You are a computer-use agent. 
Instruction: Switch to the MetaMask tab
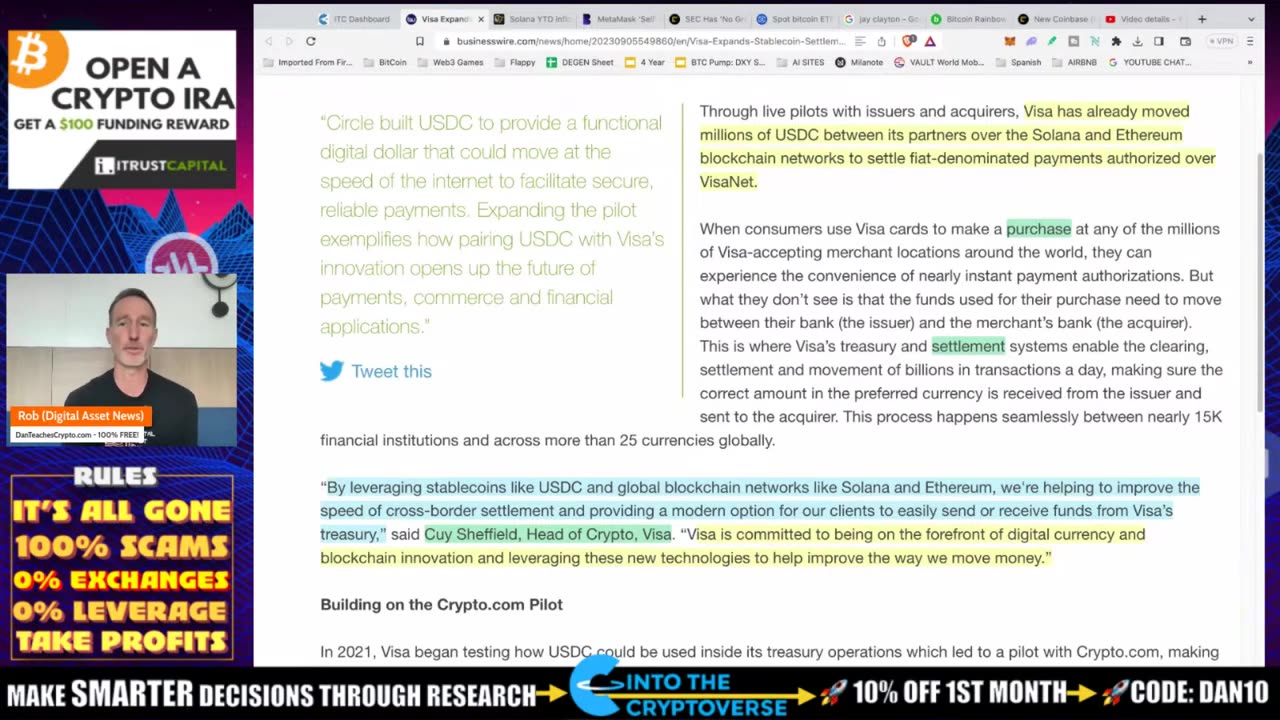[x=620, y=19]
